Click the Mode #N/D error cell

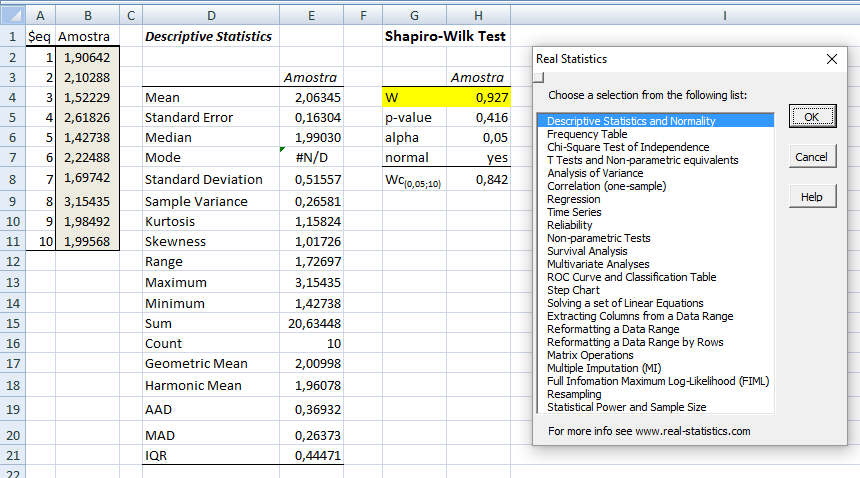pos(312,158)
